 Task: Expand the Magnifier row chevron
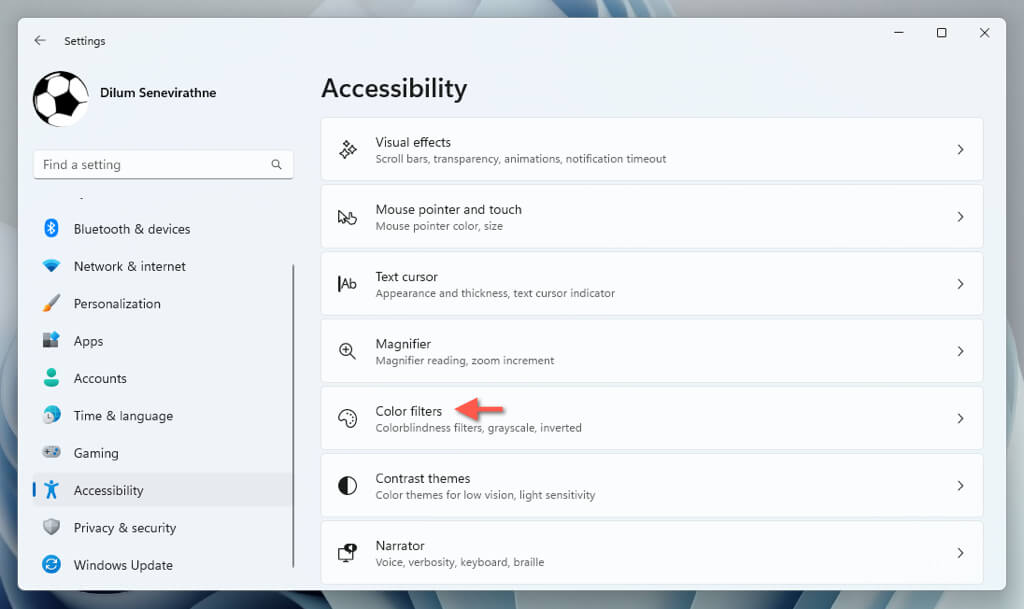(960, 352)
